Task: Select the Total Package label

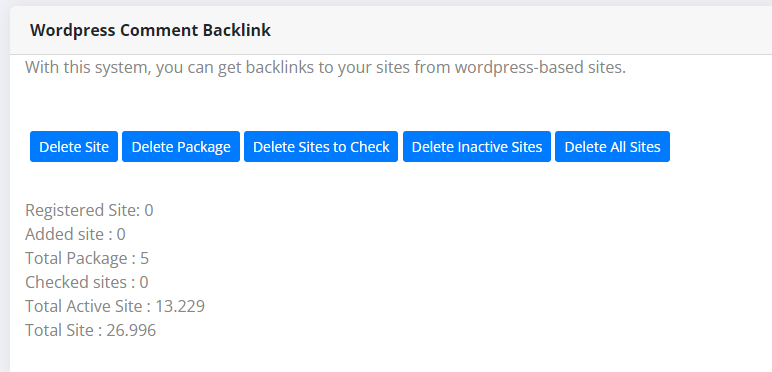Action: (76, 258)
